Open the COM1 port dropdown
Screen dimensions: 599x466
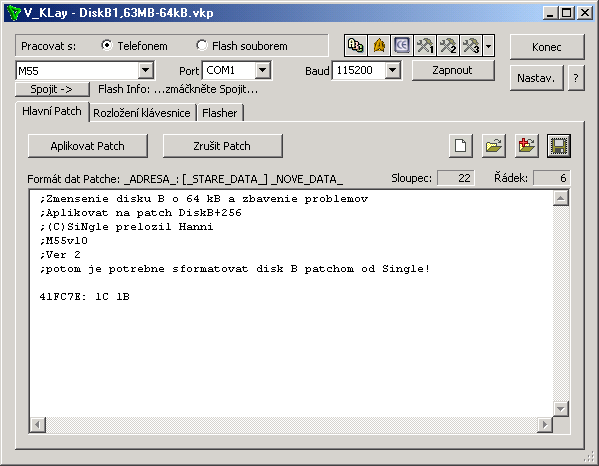click(262, 70)
